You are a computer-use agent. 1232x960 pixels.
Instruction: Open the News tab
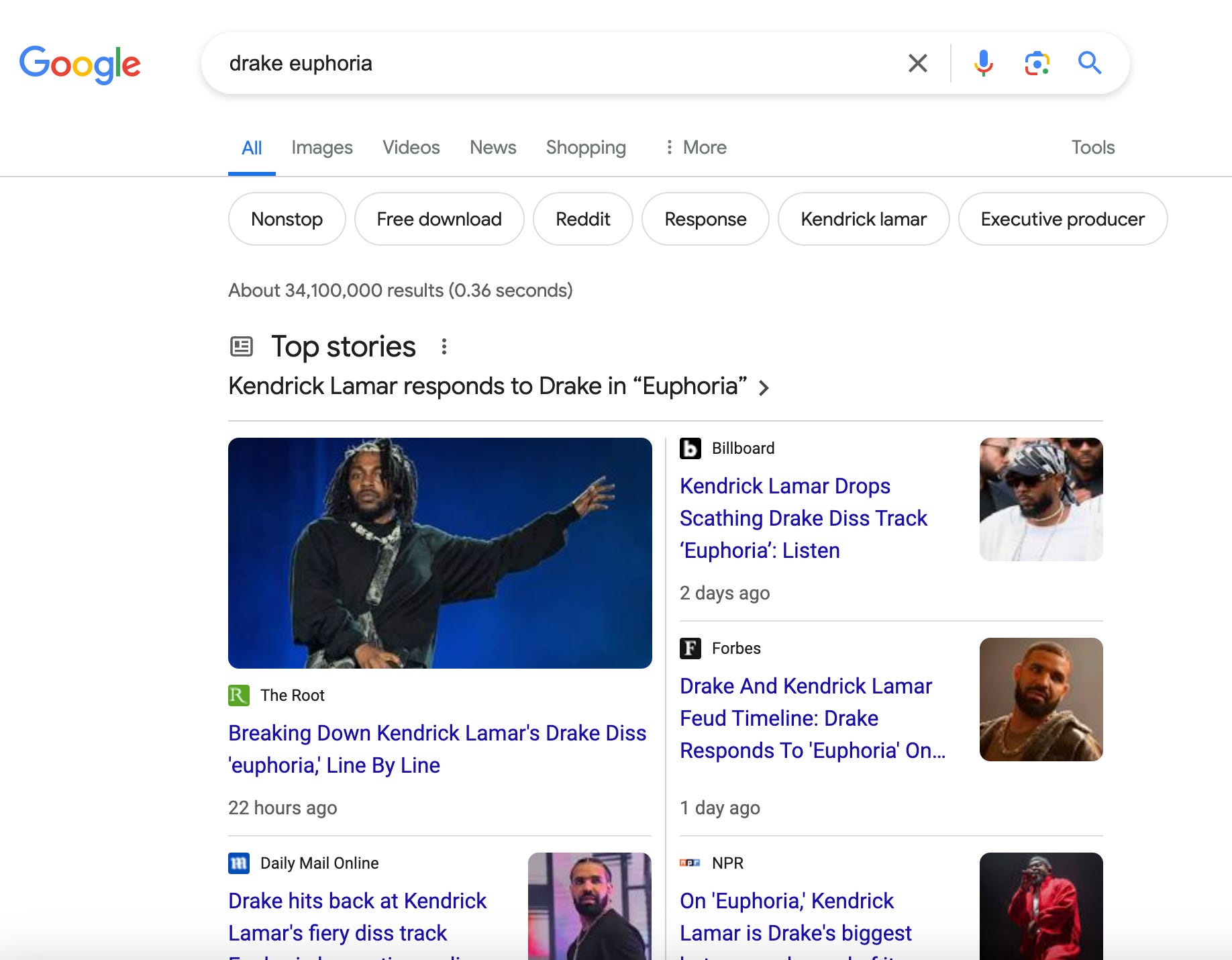coord(493,148)
